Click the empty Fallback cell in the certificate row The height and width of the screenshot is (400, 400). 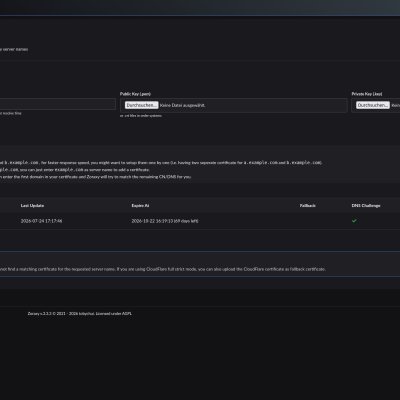[307, 221]
